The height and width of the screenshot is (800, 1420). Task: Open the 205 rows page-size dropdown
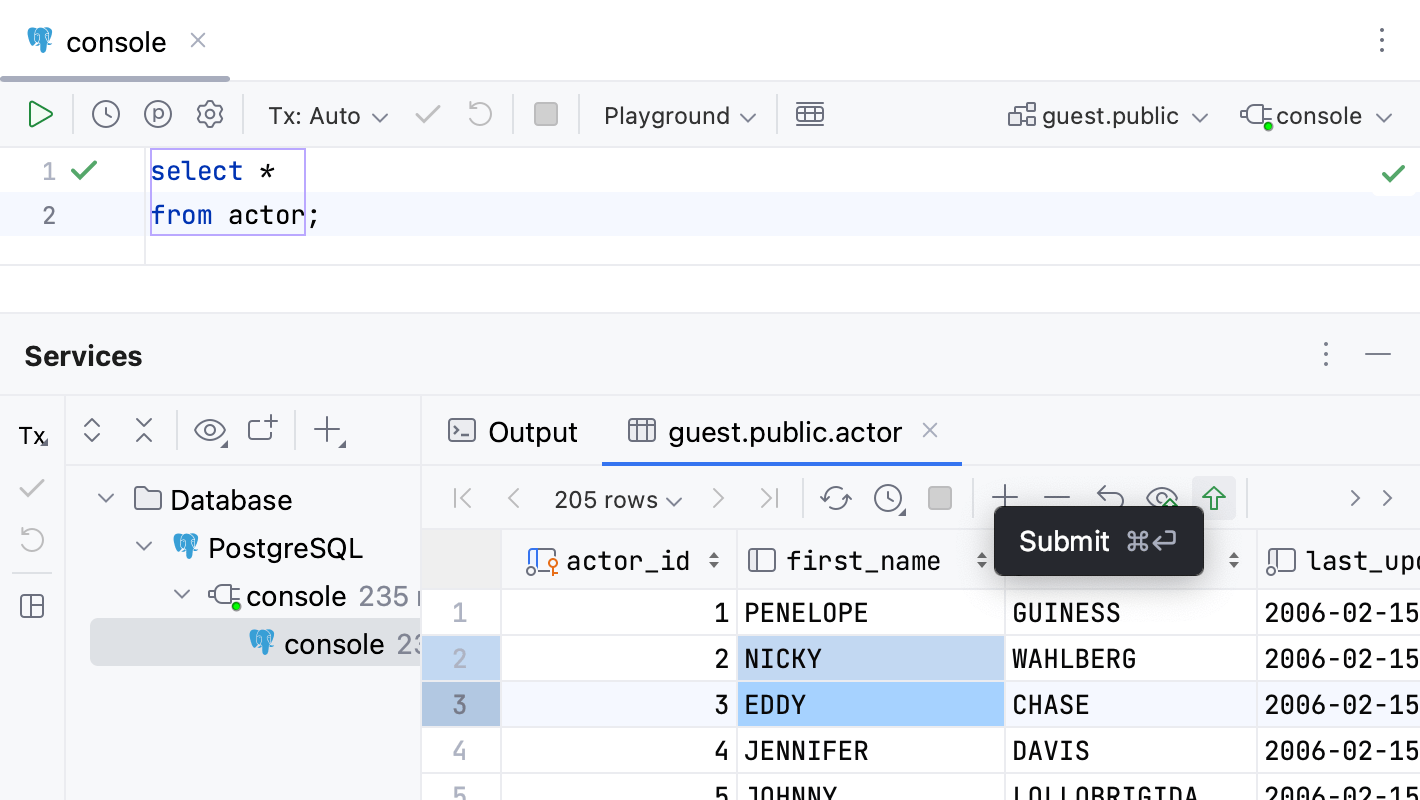(617, 499)
